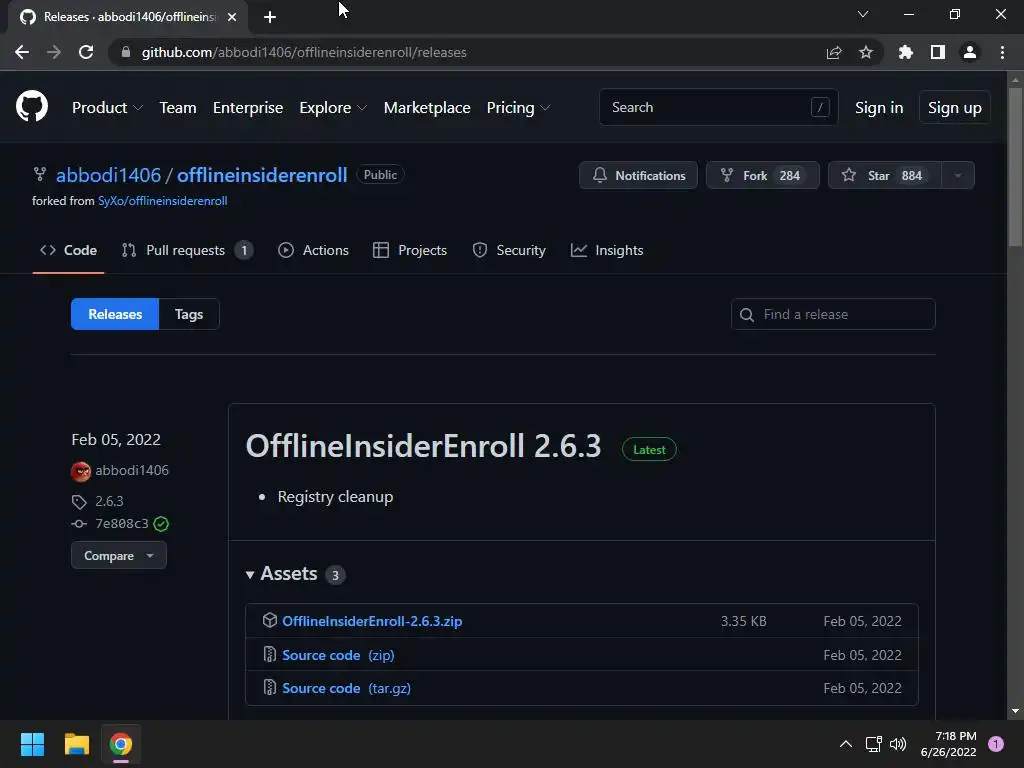The width and height of the screenshot is (1024, 768).
Task: Download Source code (zip)
Action: [338, 655]
